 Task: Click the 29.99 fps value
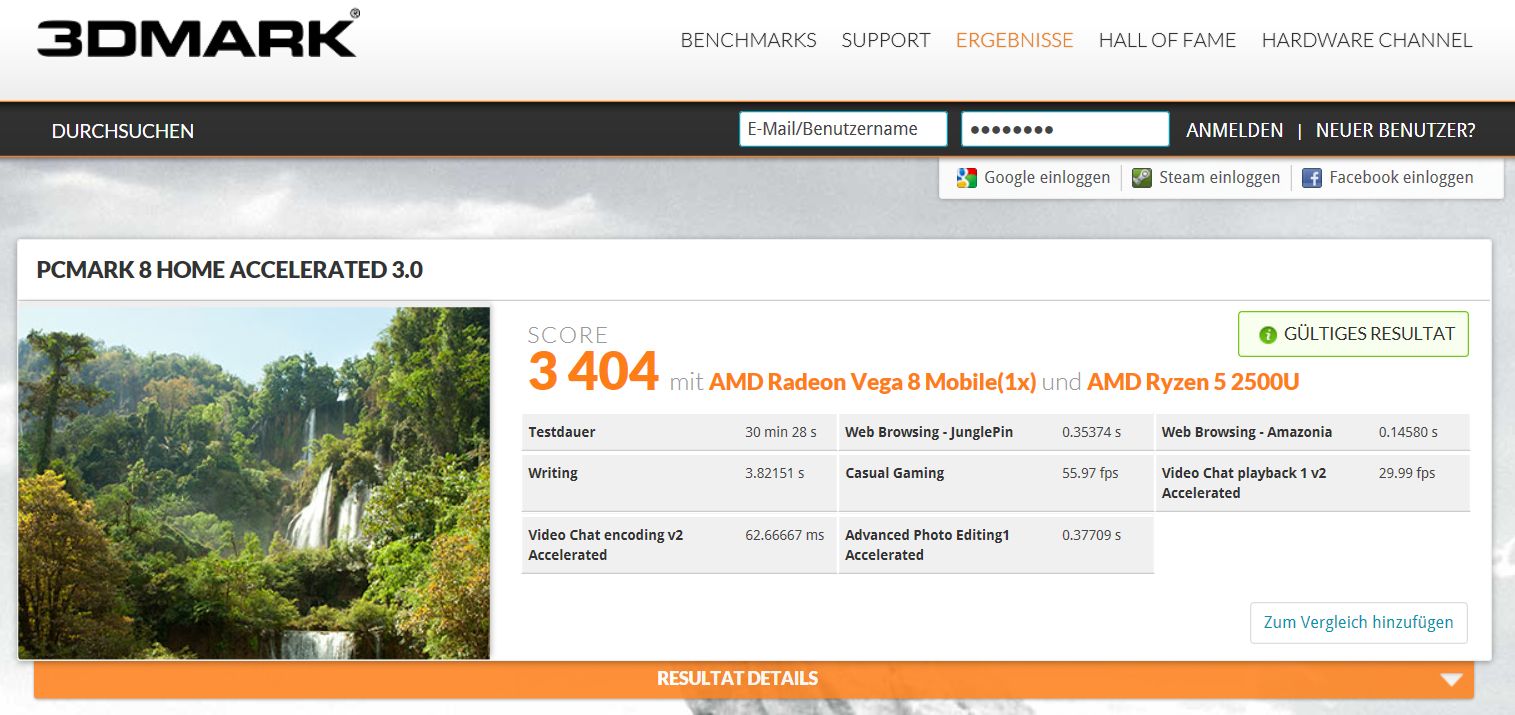tap(1407, 473)
